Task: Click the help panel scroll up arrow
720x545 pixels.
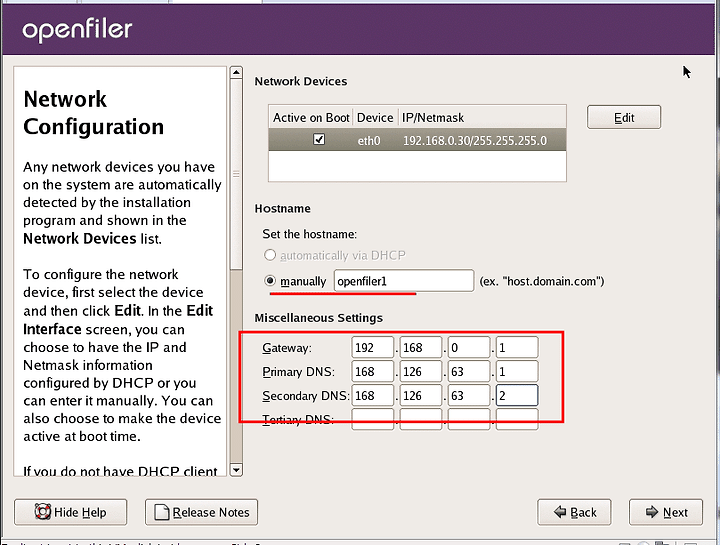Action: coord(236,72)
